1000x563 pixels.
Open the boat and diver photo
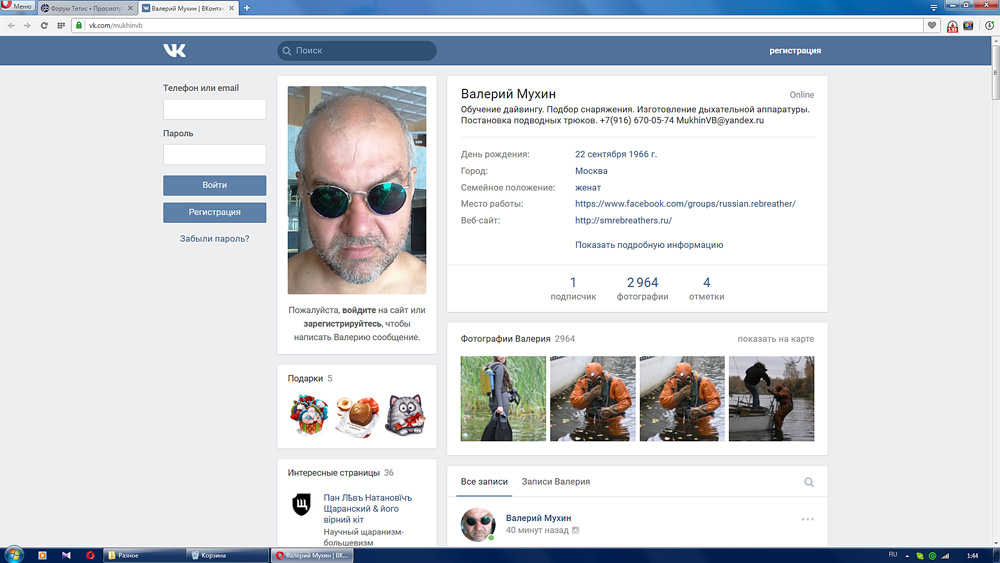[771, 398]
